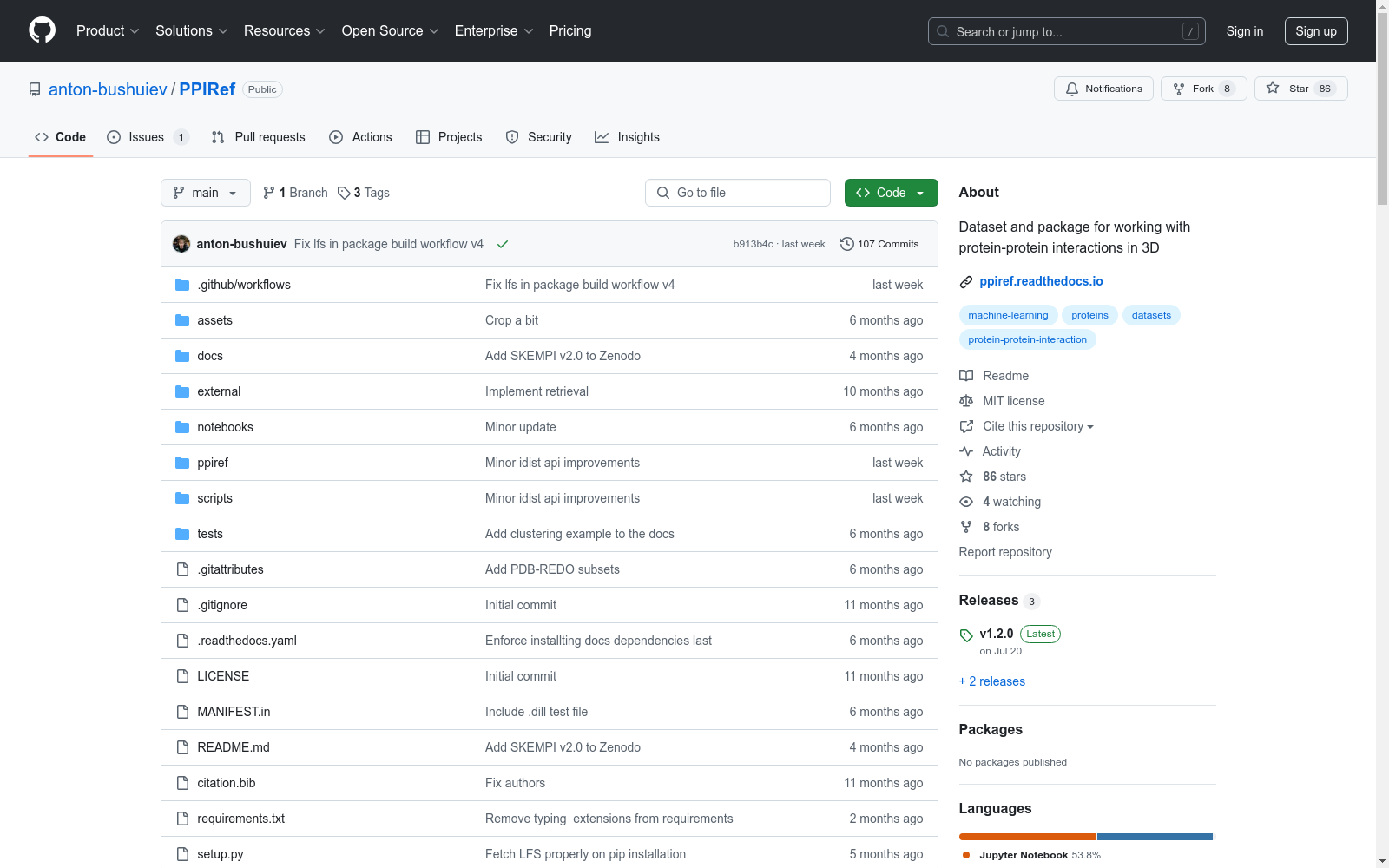Click the green commit status checkmark

(x=503, y=244)
